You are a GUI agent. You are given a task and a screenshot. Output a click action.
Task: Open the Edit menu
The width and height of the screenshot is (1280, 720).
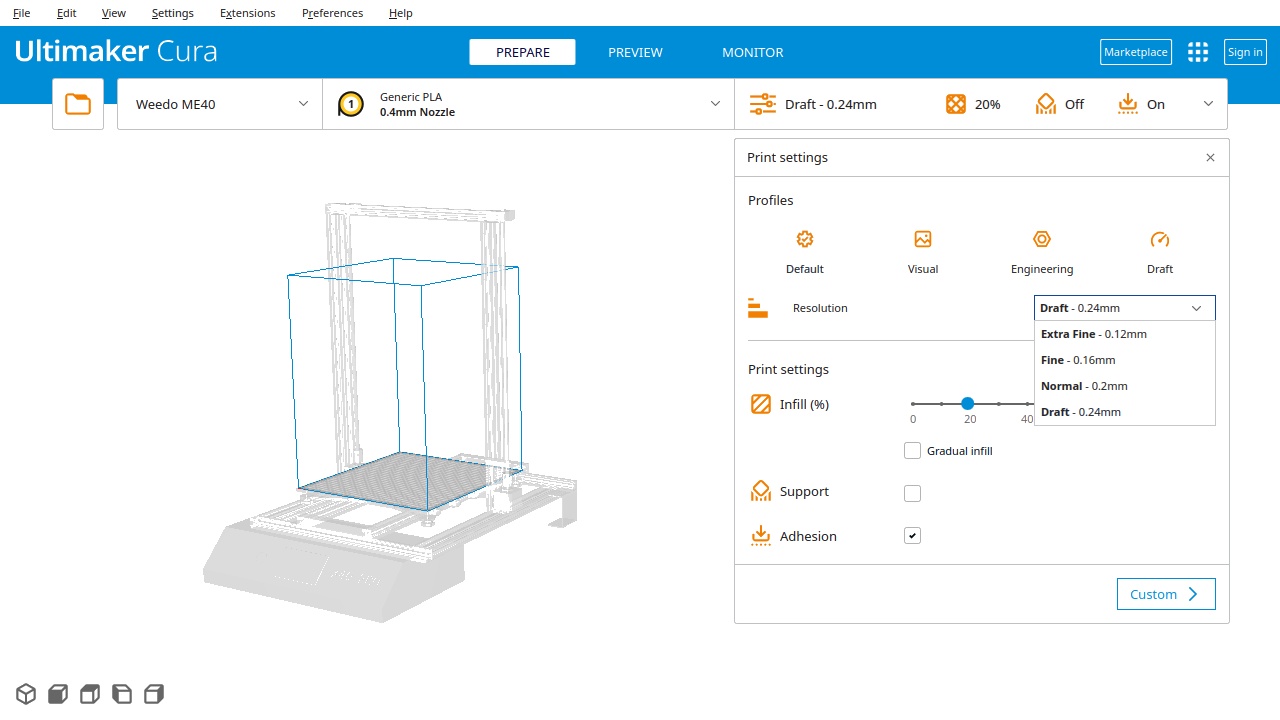66,13
